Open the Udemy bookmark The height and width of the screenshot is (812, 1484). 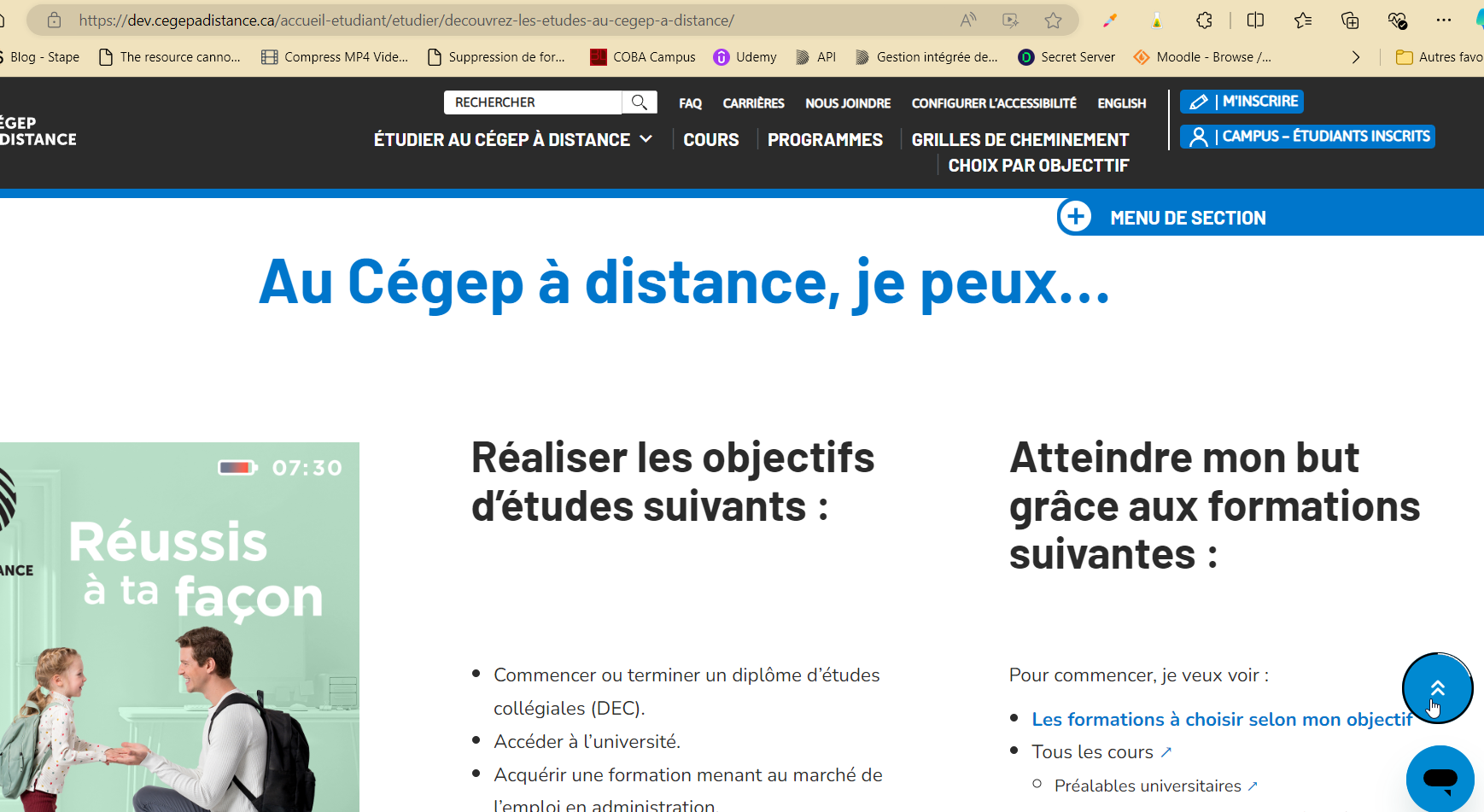(745, 57)
